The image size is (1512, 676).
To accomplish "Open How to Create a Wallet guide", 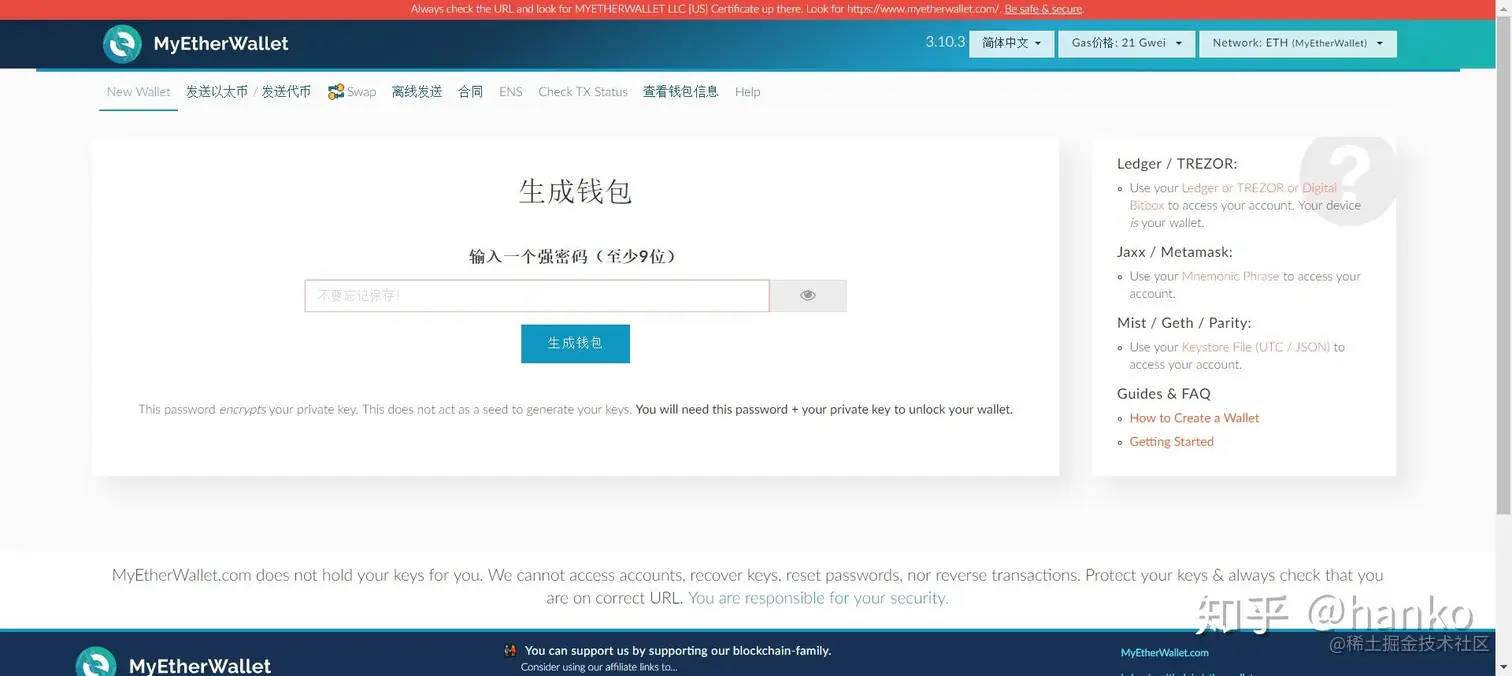I will [1194, 418].
